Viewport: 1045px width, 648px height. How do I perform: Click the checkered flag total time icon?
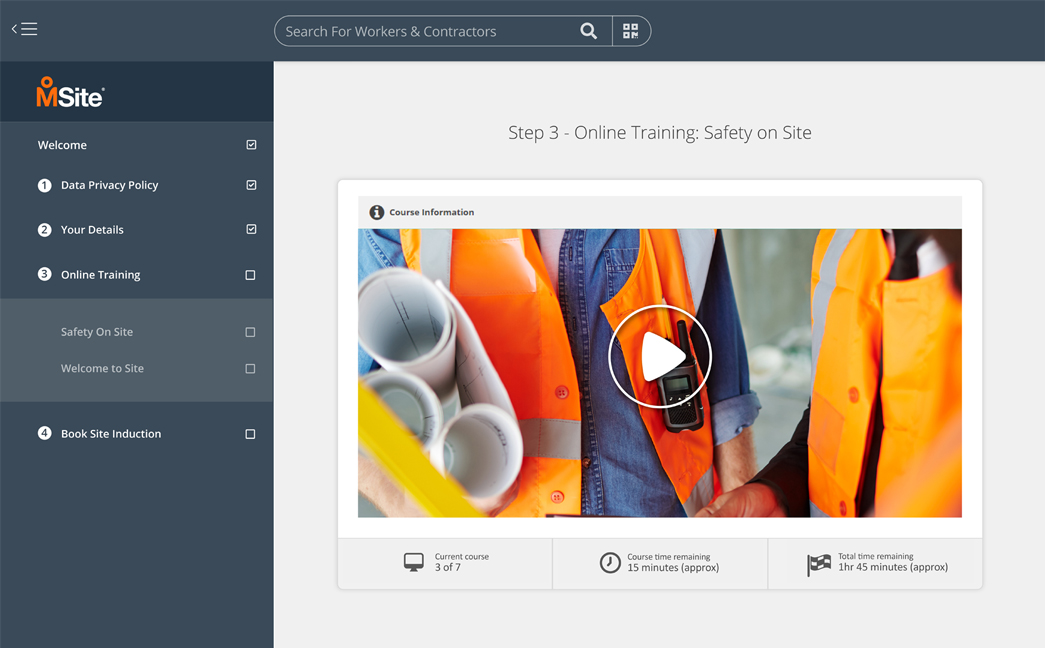[819, 563]
